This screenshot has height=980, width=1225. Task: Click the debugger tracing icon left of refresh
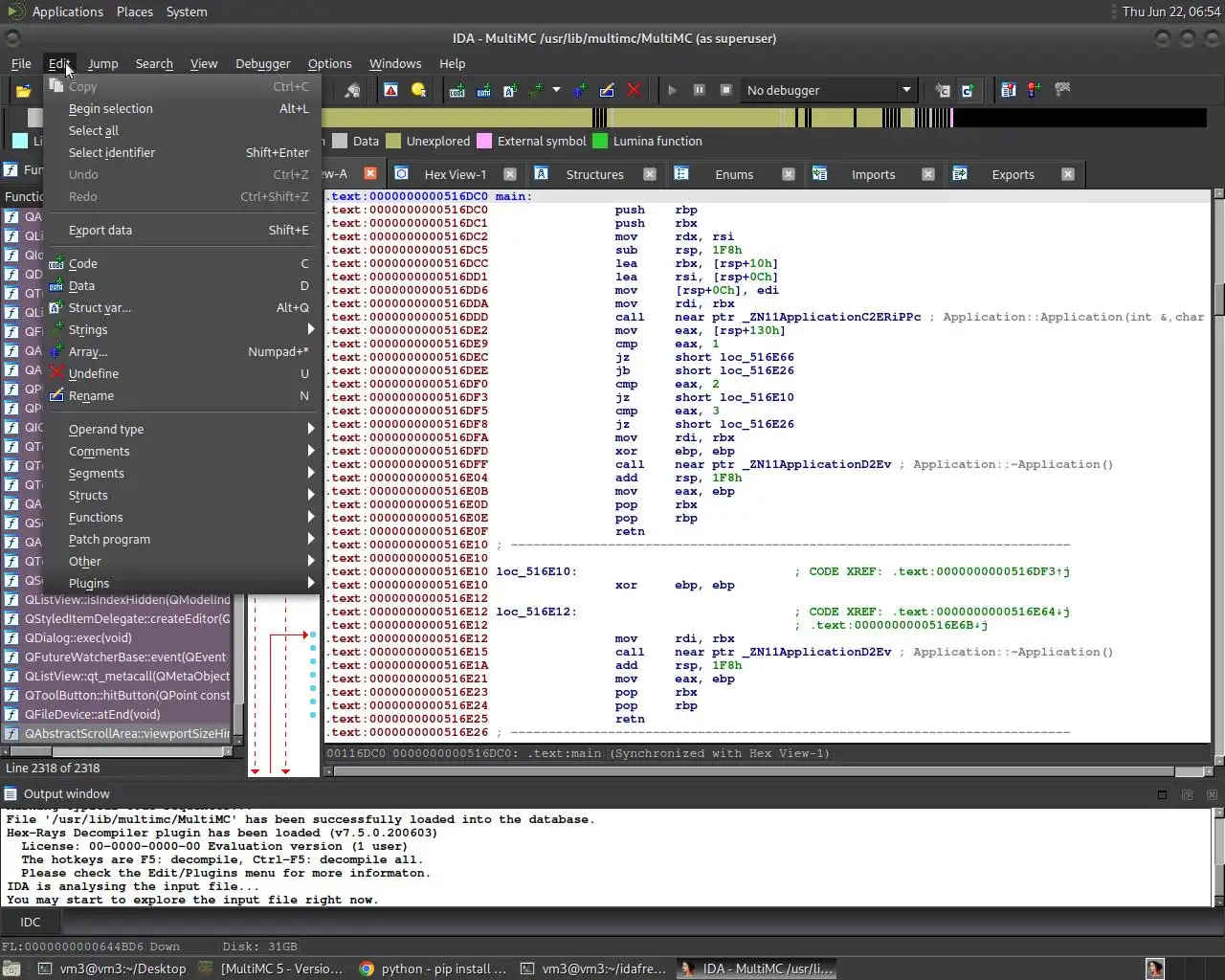point(943,90)
